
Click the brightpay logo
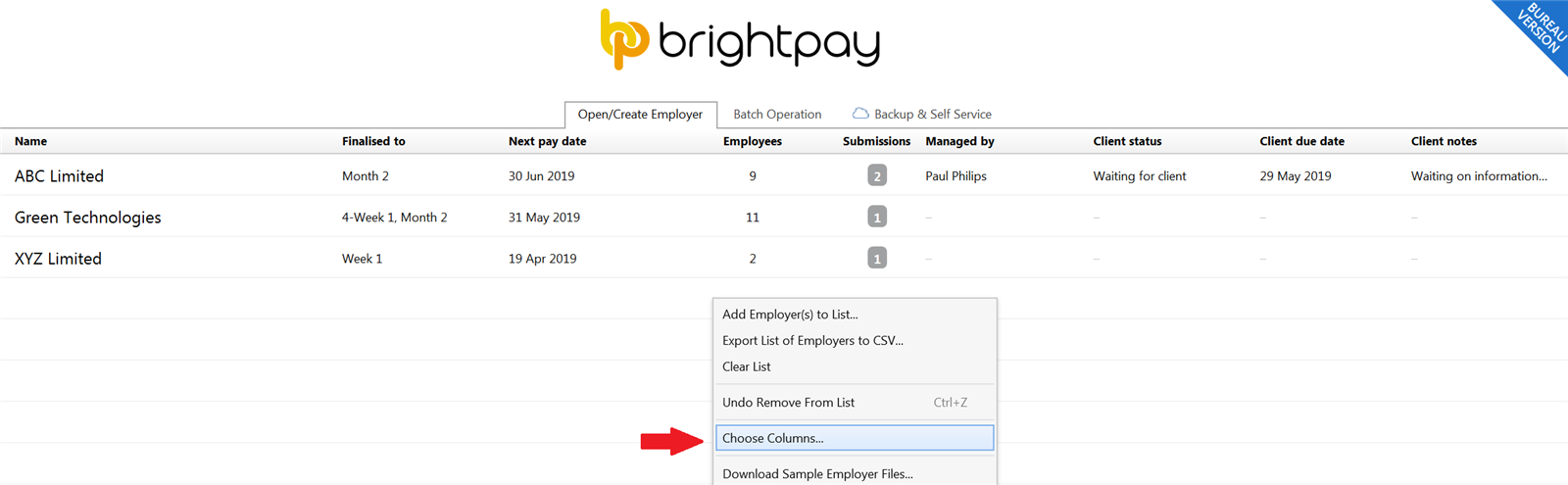[x=740, y=39]
